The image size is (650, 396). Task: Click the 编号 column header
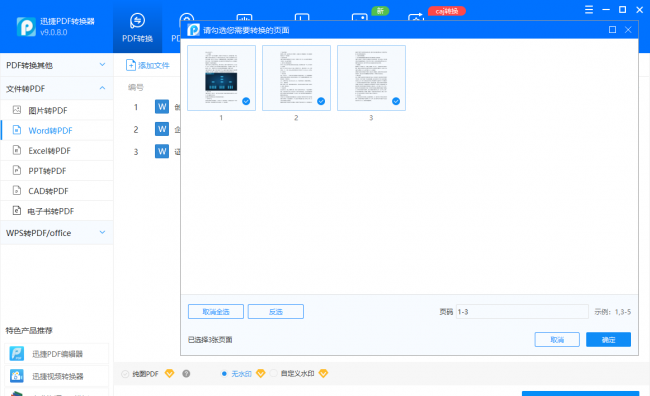[136, 87]
